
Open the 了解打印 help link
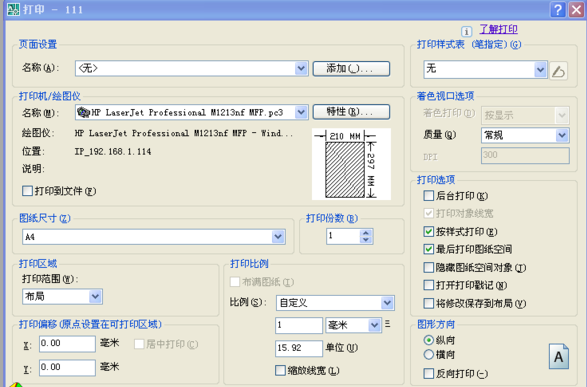click(x=498, y=29)
